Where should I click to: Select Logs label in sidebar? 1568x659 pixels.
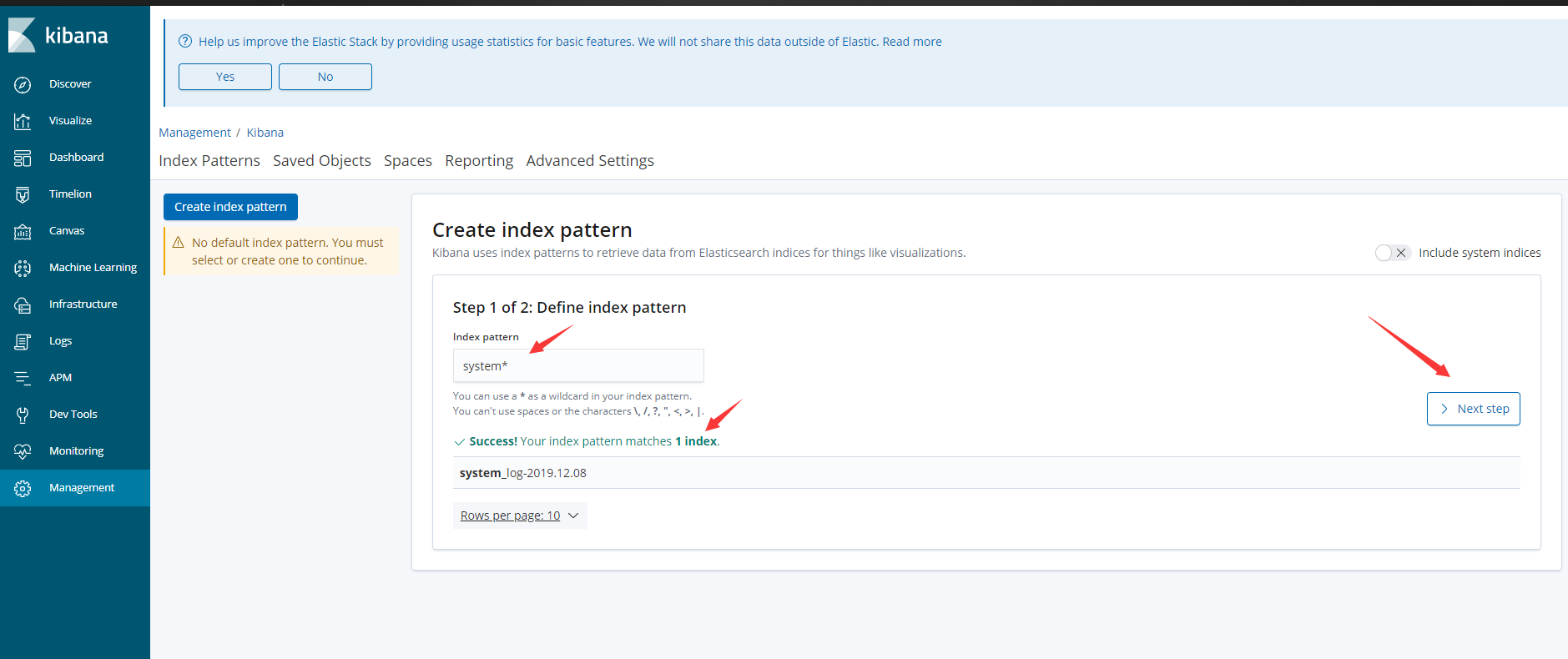60,341
